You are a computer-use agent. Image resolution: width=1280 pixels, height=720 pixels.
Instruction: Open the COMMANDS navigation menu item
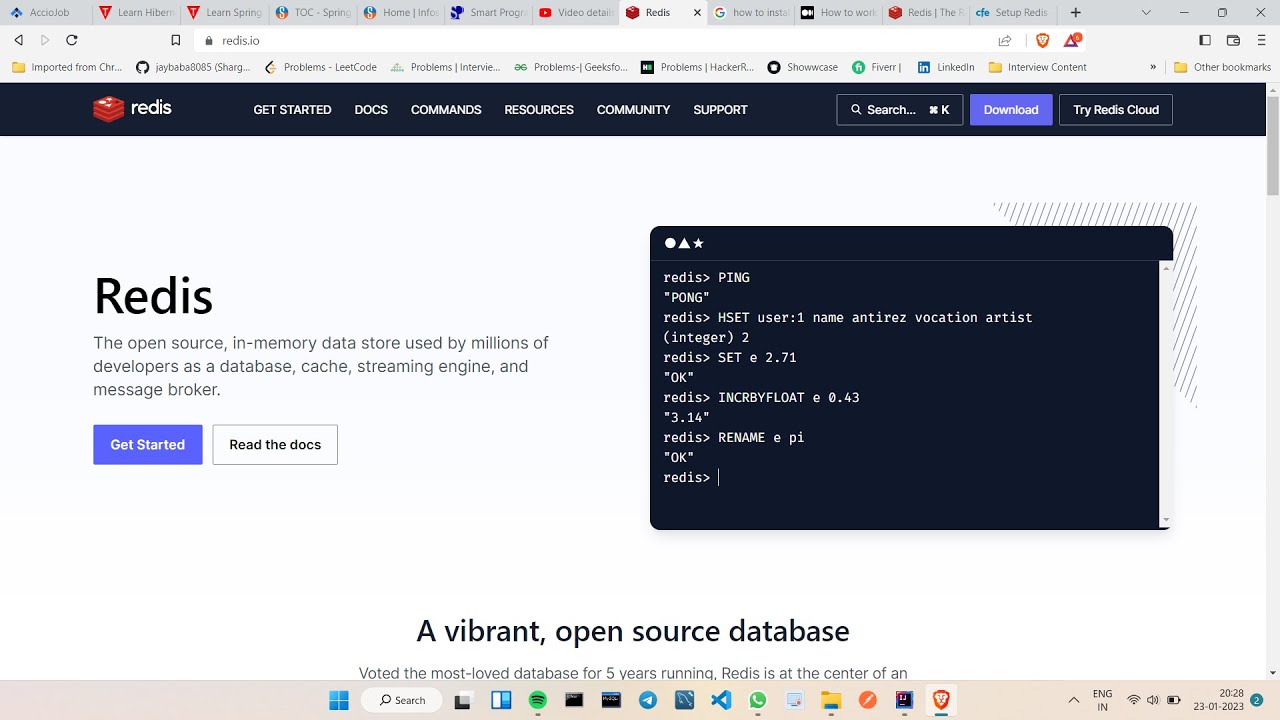446,110
